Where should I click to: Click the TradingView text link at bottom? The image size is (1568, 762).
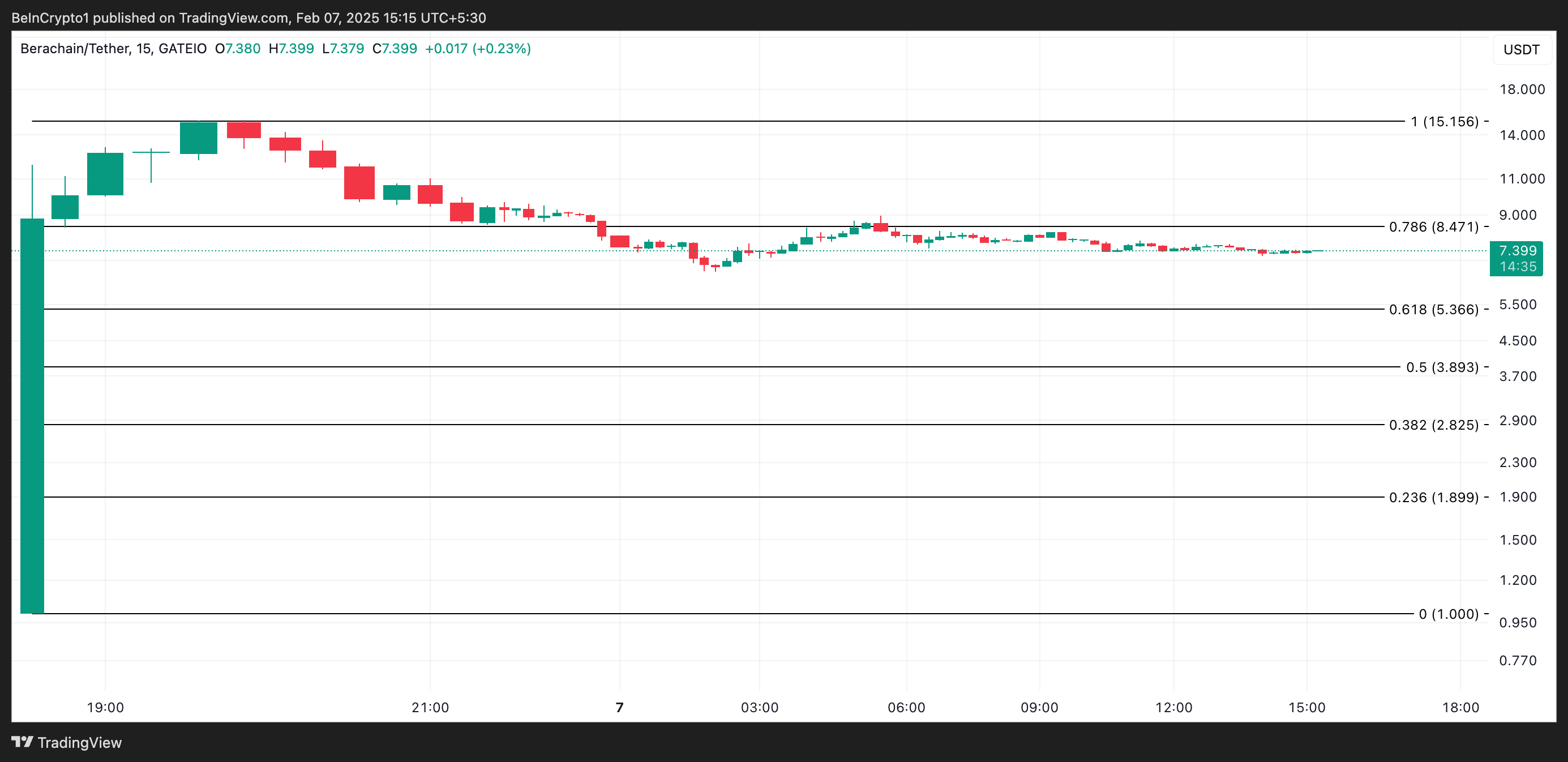[x=79, y=743]
